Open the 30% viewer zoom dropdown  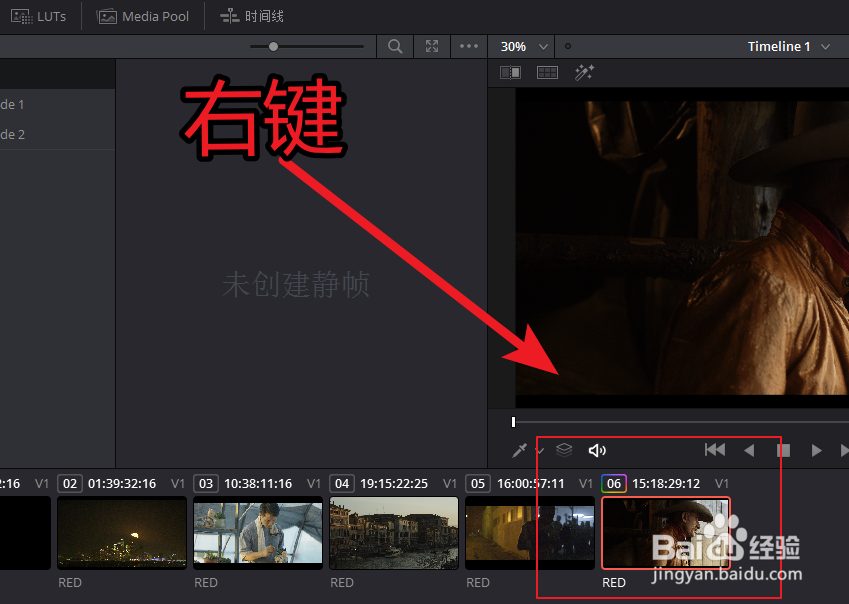524,47
